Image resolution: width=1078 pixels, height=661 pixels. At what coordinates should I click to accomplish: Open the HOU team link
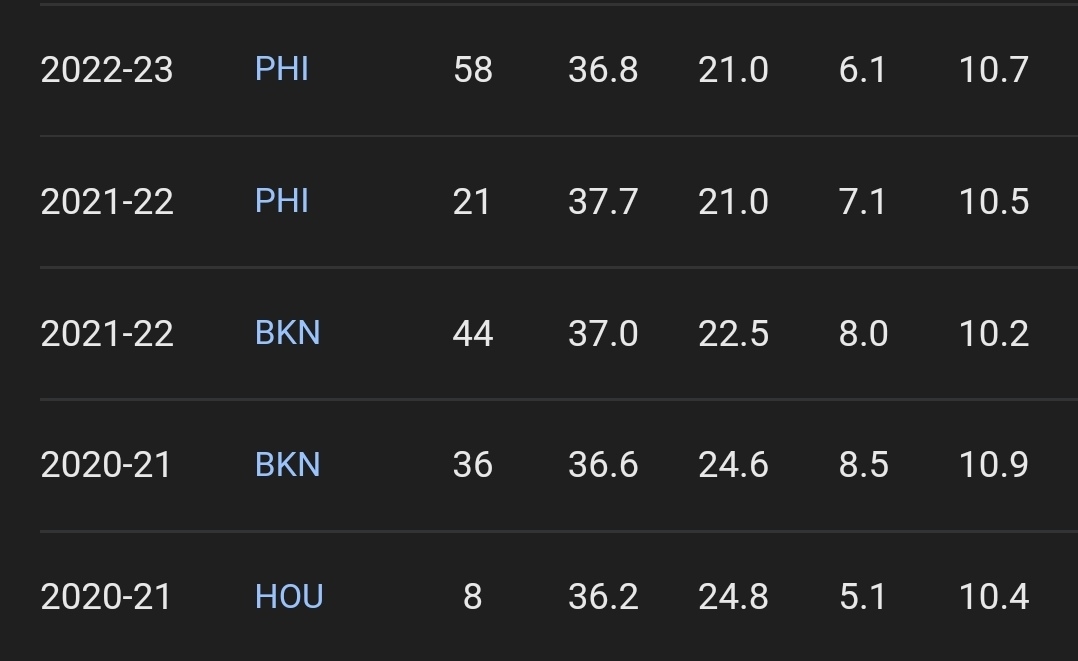click(x=289, y=597)
